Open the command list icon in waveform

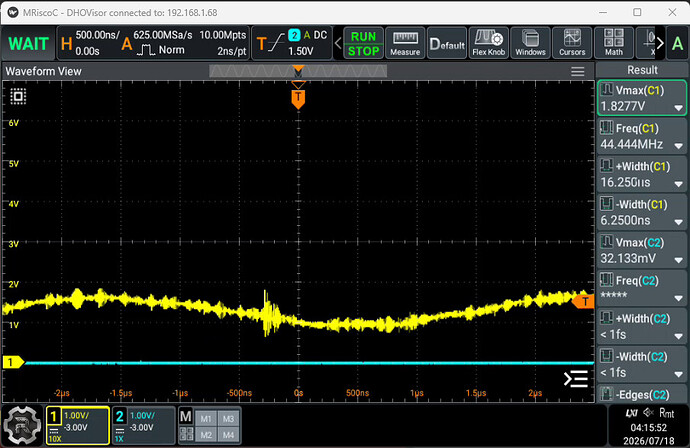click(576, 379)
